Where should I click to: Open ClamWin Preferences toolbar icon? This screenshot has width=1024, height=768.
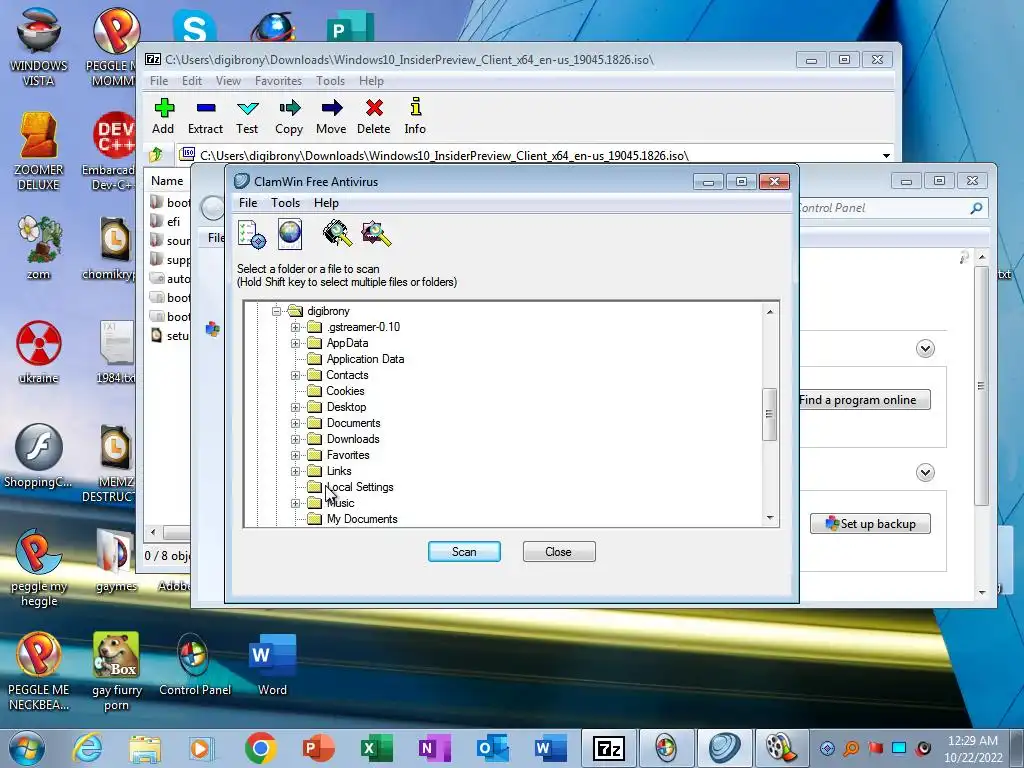pyautogui.click(x=252, y=234)
